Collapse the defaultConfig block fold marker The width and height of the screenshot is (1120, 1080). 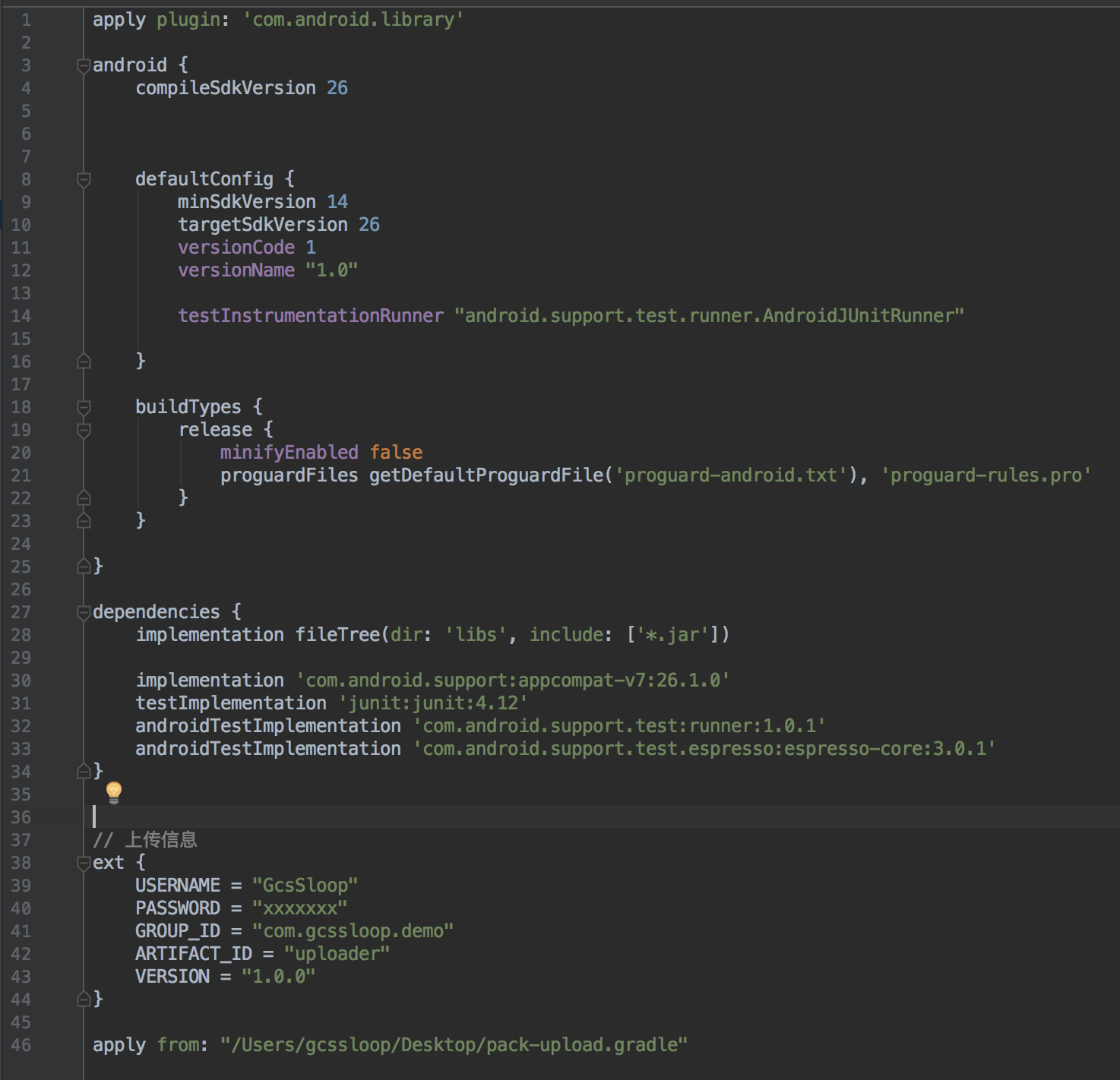click(x=84, y=180)
